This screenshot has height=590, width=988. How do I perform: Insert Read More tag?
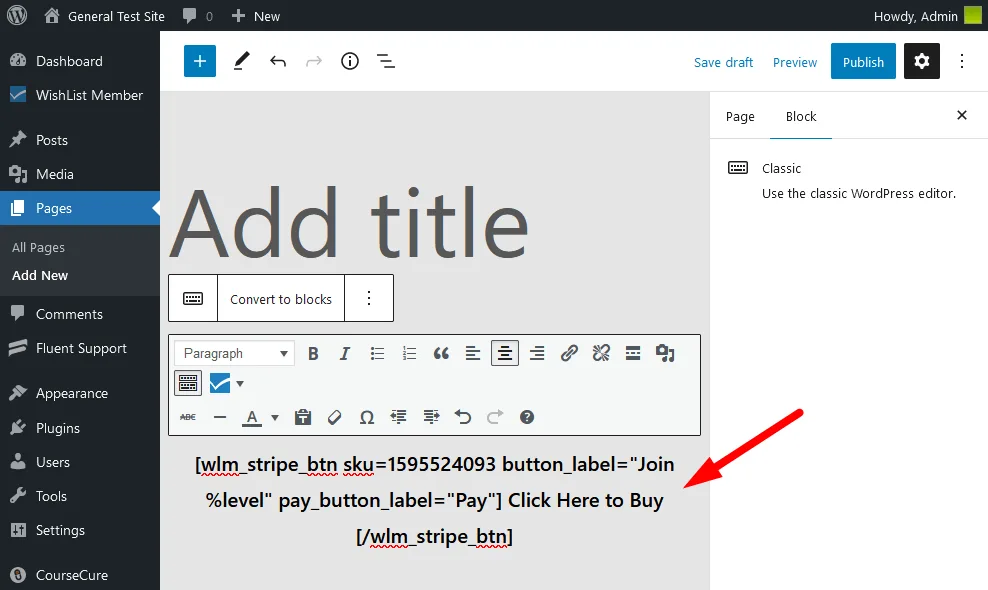tap(633, 354)
